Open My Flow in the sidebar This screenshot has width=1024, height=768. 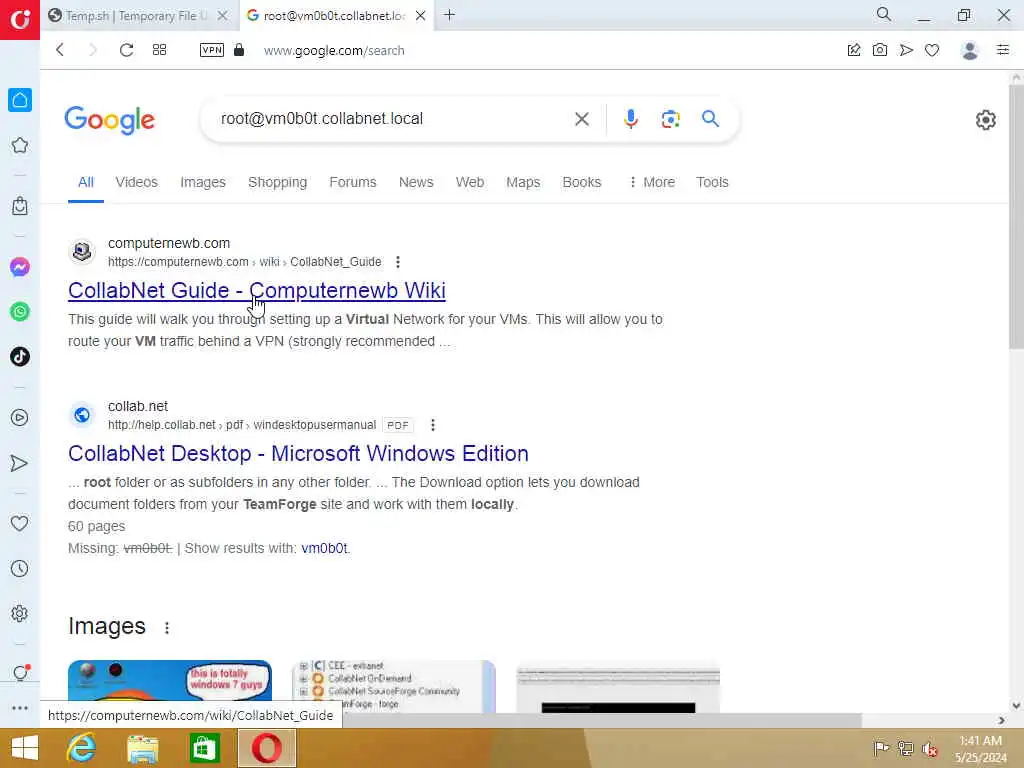pyautogui.click(x=20, y=463)
